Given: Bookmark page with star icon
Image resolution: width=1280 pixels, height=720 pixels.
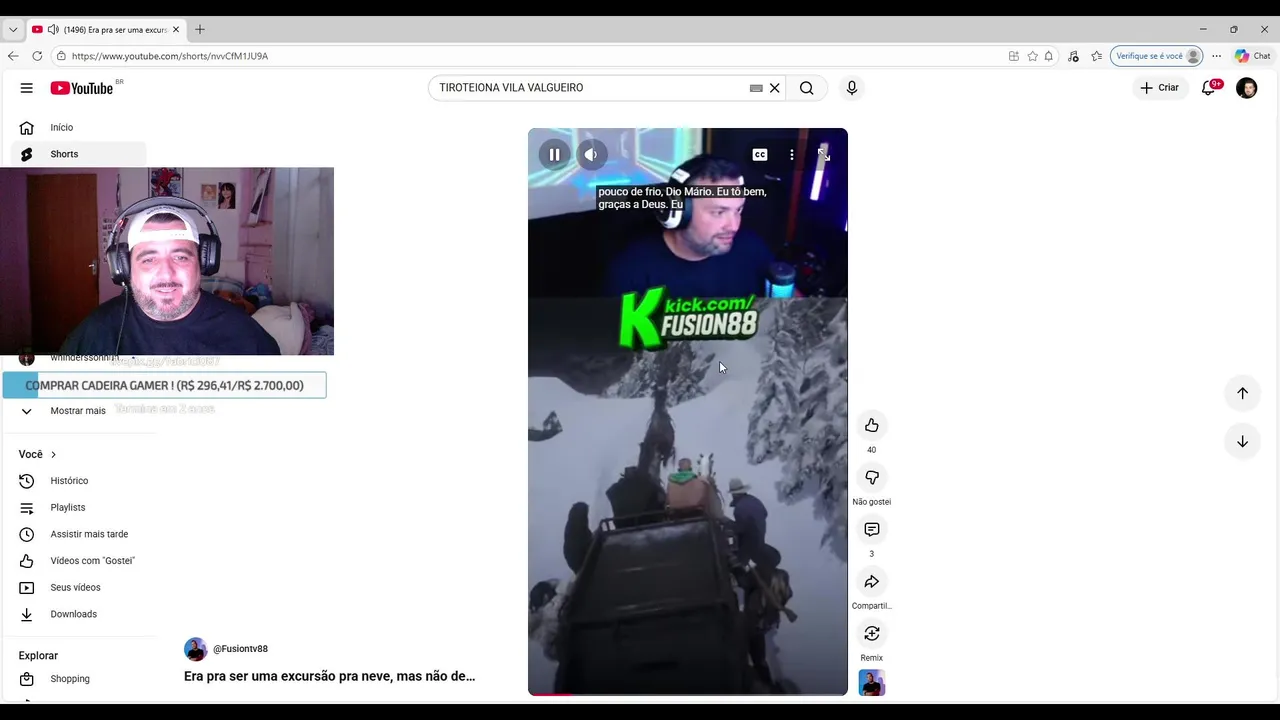Looking at the screenshot, I should 1032,56.
